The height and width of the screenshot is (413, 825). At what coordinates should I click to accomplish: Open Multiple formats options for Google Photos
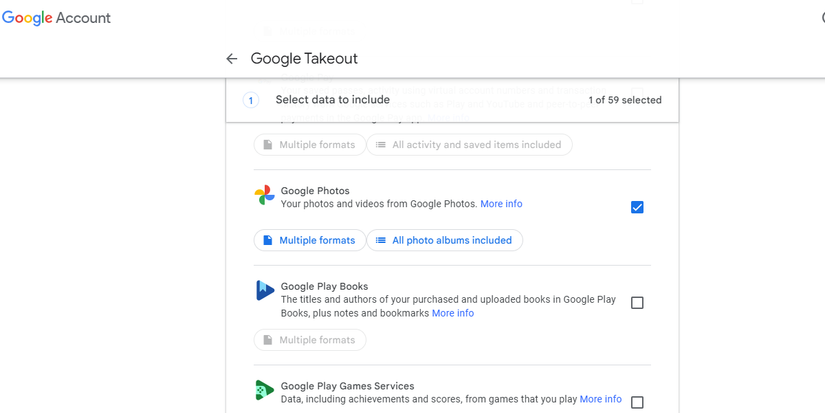click(309, 241)
